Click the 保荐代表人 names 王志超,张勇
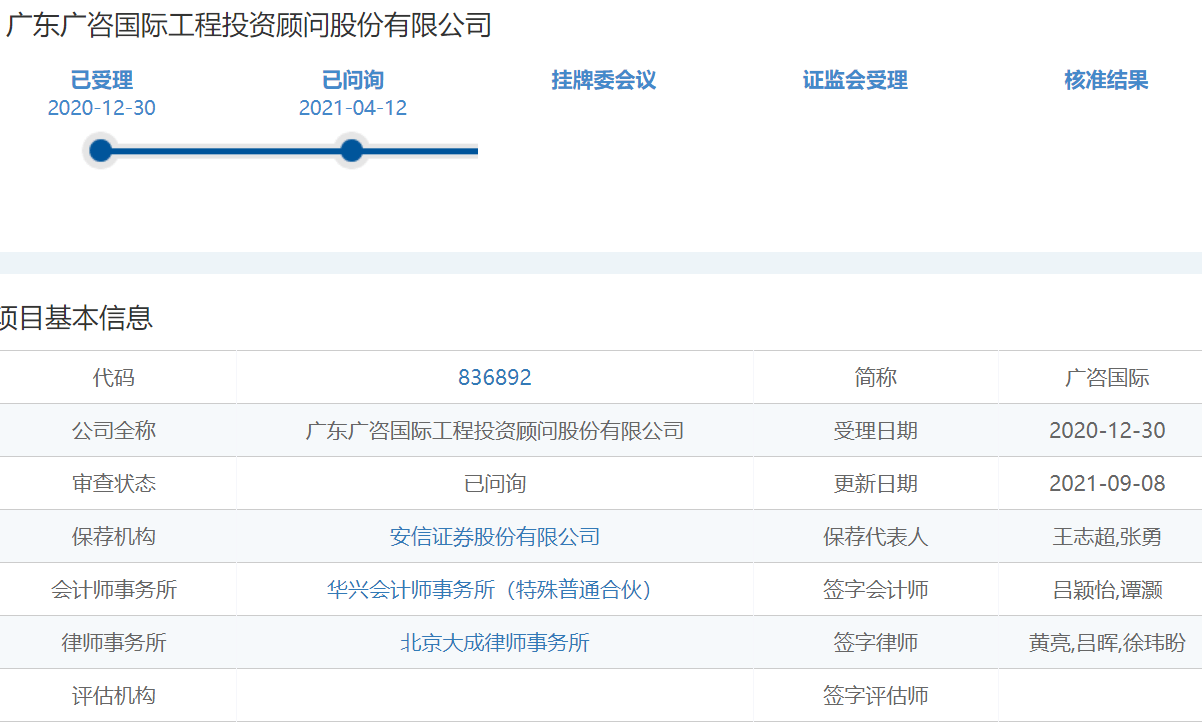Image resolution: width=1202 pixels, height=728 pixels. 1107,537
